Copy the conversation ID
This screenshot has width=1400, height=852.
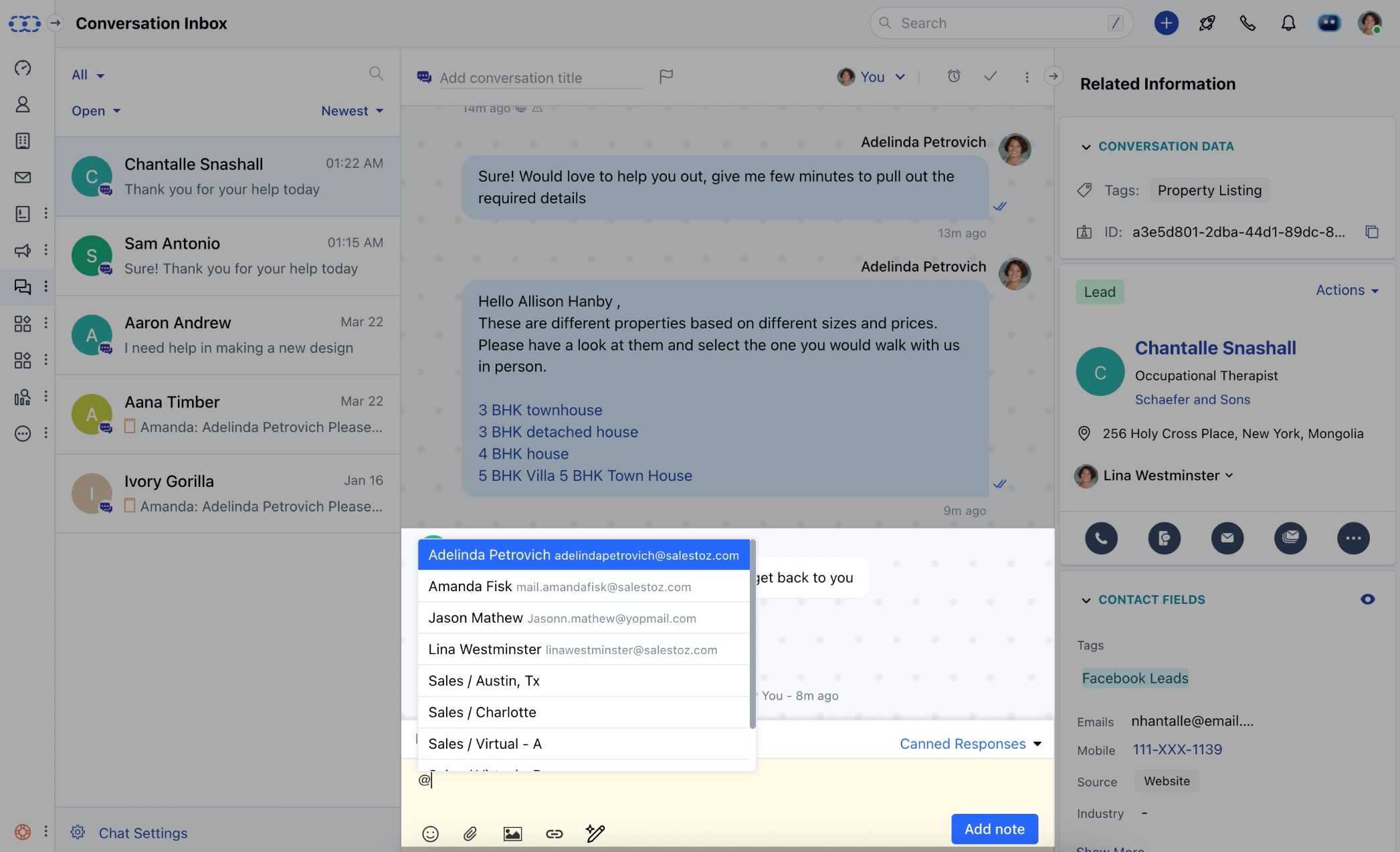[x=1373, y=231]
